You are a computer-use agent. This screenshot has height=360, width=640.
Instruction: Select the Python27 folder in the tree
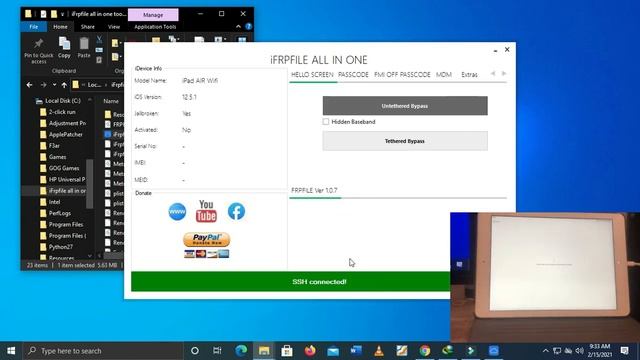[61, 247]
